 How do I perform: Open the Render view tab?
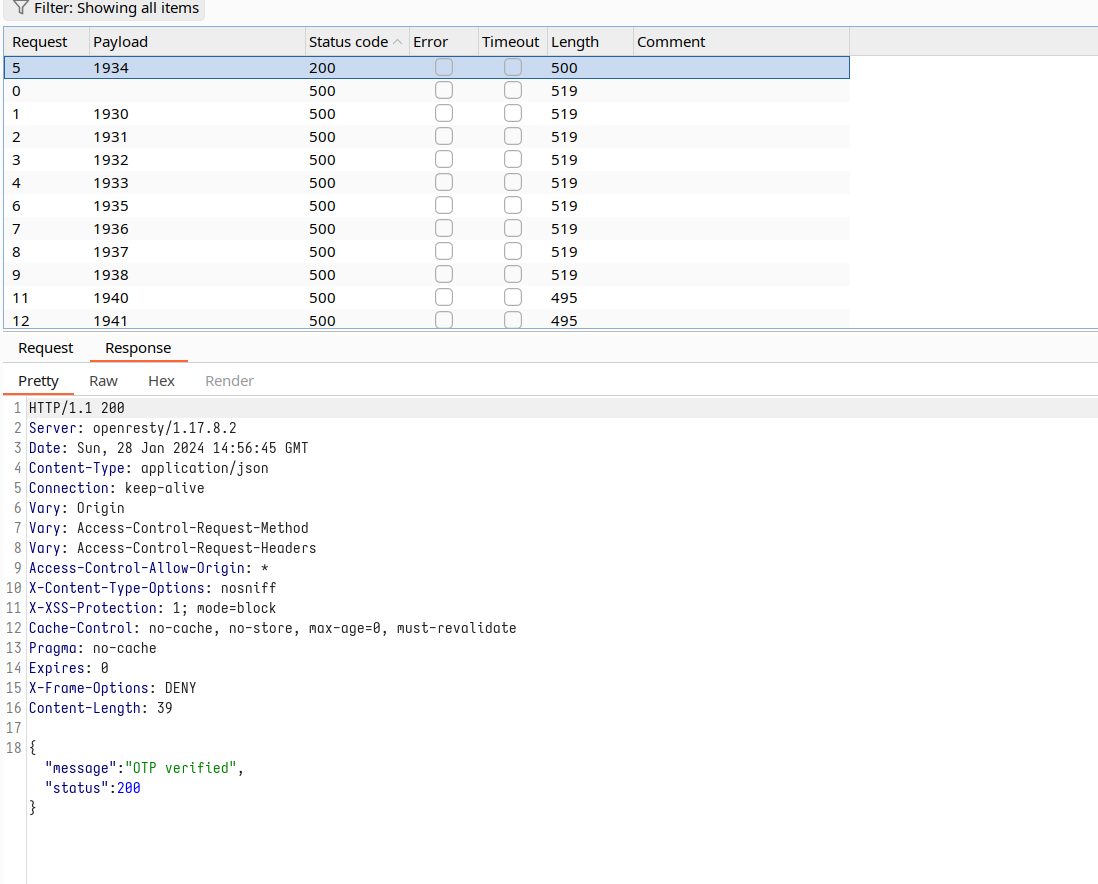[229, 381]
